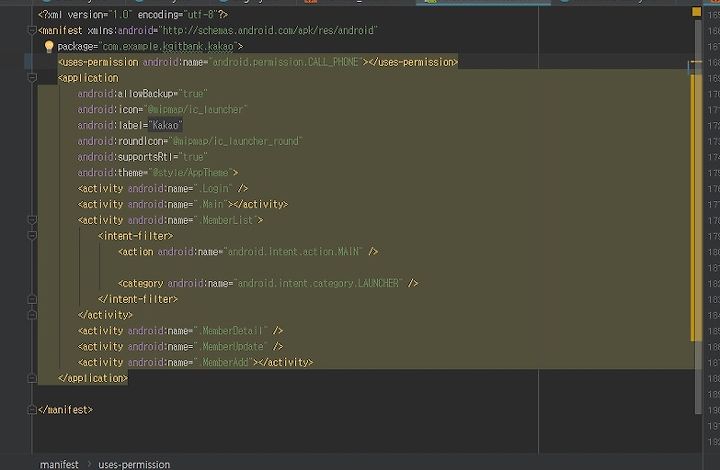720x470 pixels.
Task: Click the android.intent.action.MAIN action line
Action: pos(248,252)
